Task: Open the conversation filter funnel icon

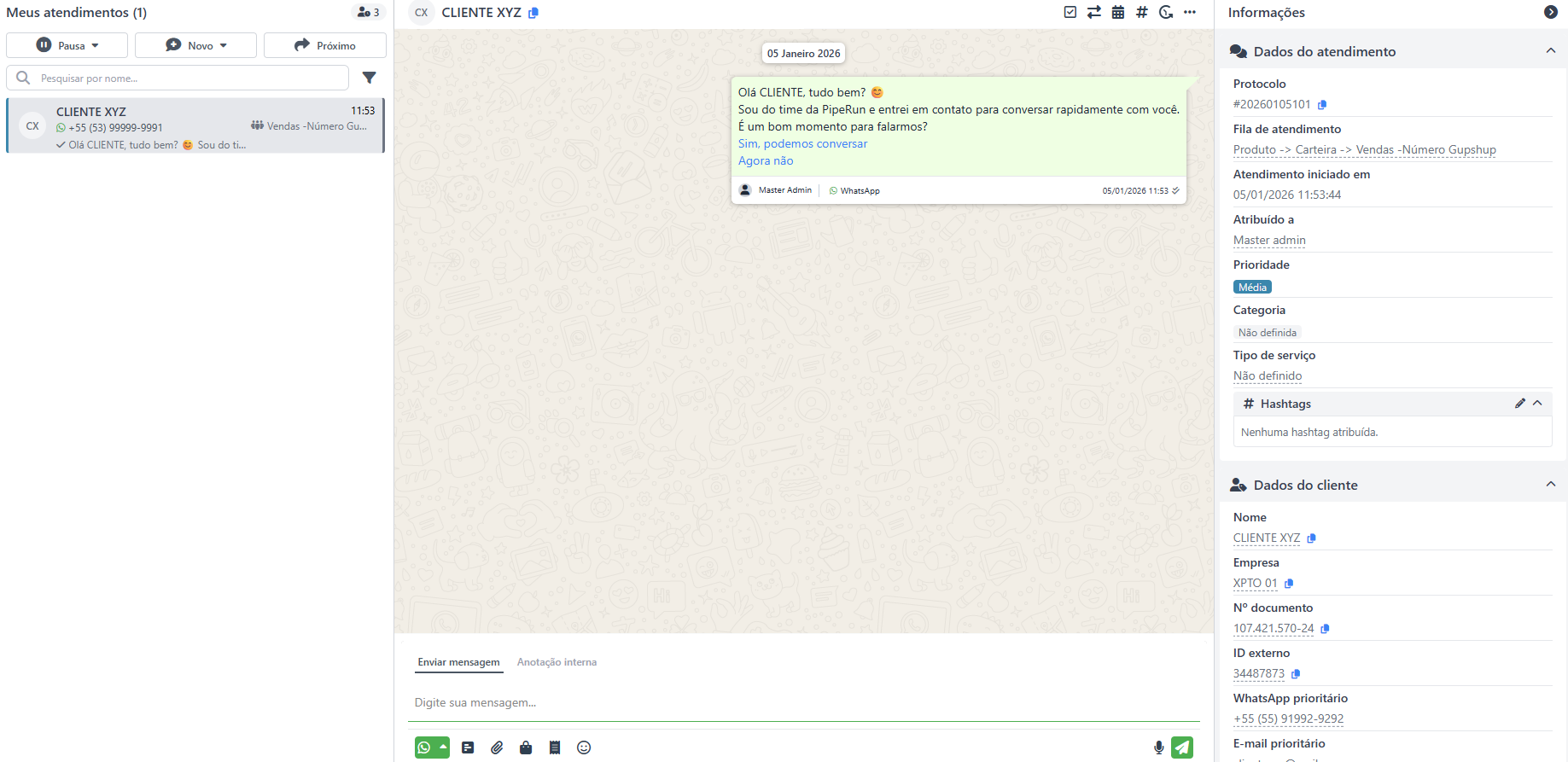Action: 369,78
